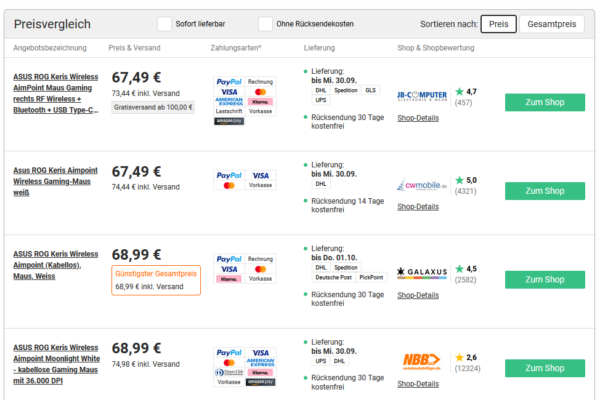The width and height of the screenshot is (600, 400).
Task: Click VISA icon in cwmobile row
Action: point(260,175)
